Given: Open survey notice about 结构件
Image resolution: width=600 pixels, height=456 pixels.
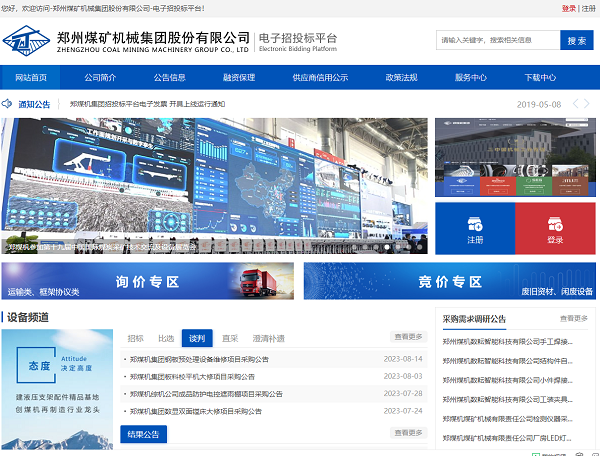Looking at the screenshot, I should click(507, 361).
